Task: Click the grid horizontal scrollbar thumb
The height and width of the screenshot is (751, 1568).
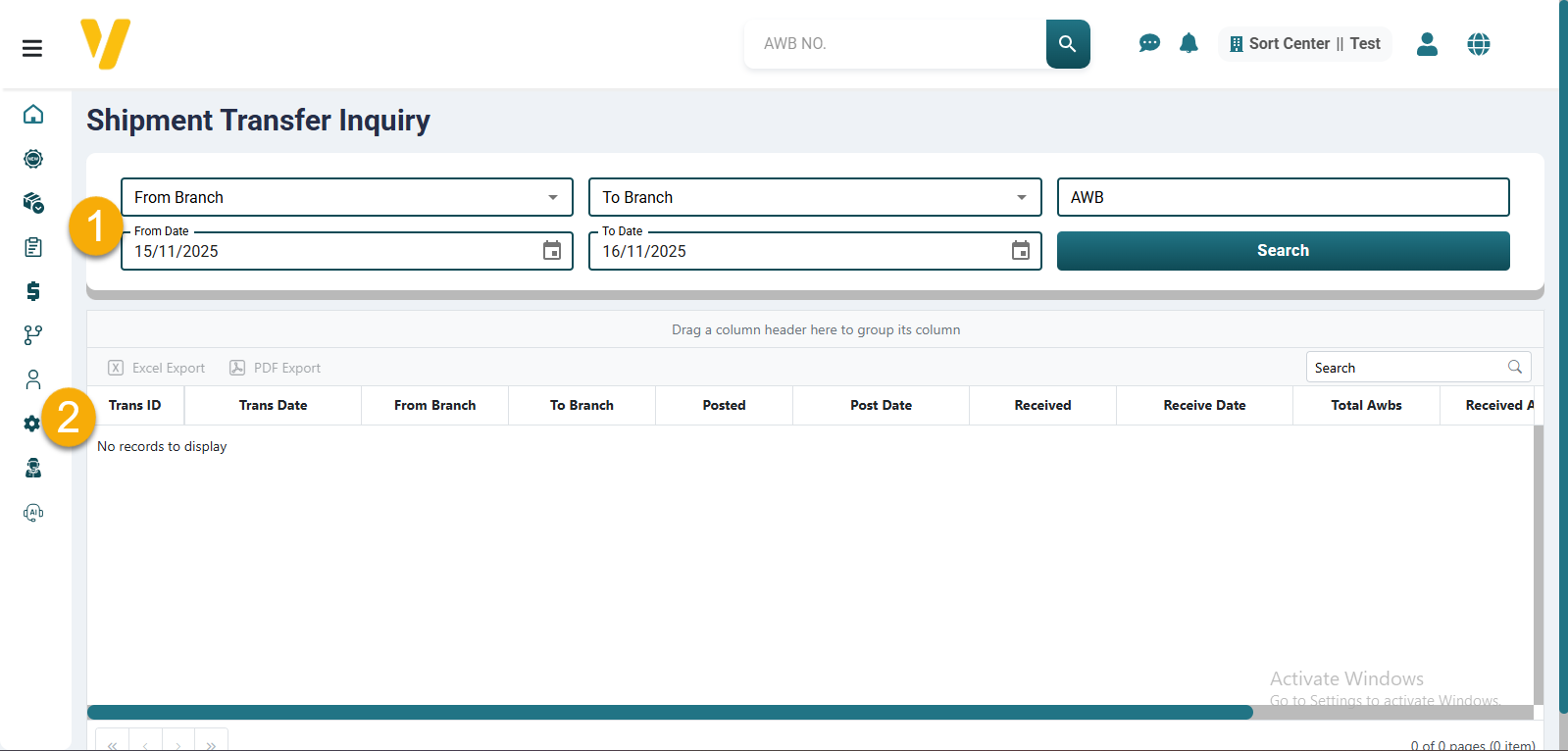Action: [x=670, y=712]
